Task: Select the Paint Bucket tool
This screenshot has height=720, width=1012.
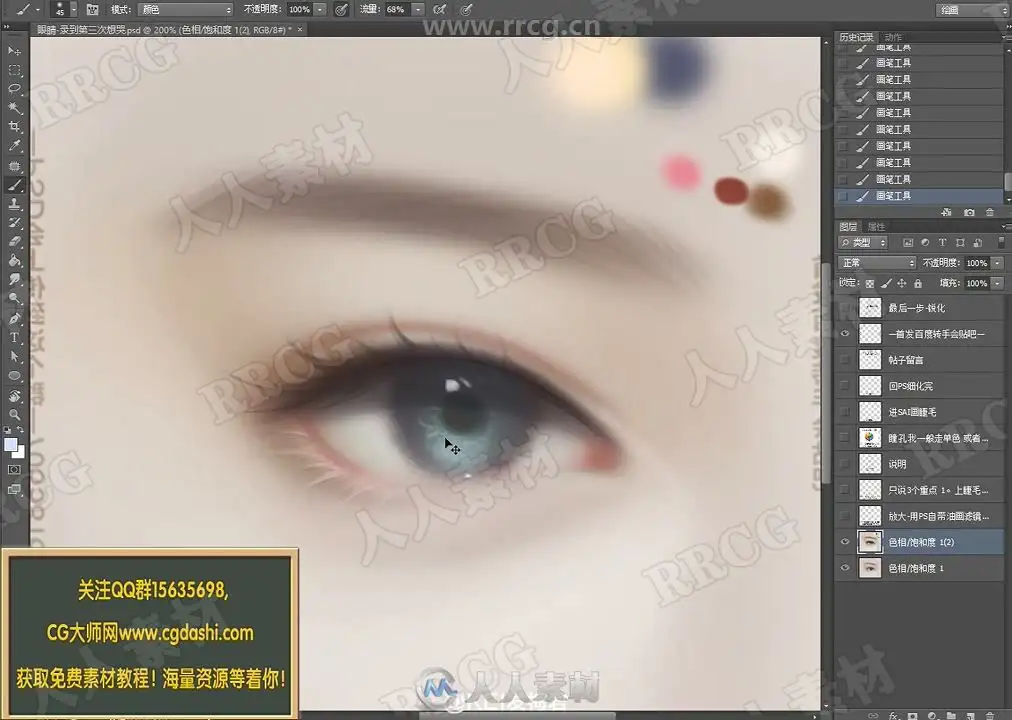Action: [x=14, y=261]
